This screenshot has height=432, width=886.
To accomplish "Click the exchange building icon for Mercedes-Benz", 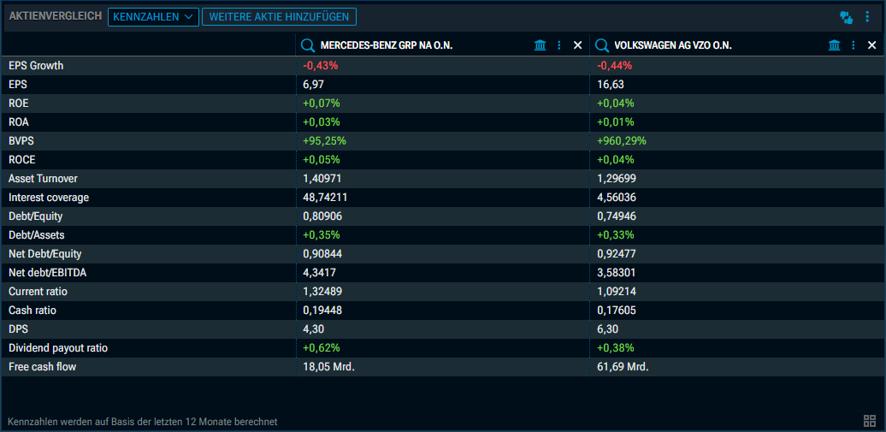I will coord(540,45).
